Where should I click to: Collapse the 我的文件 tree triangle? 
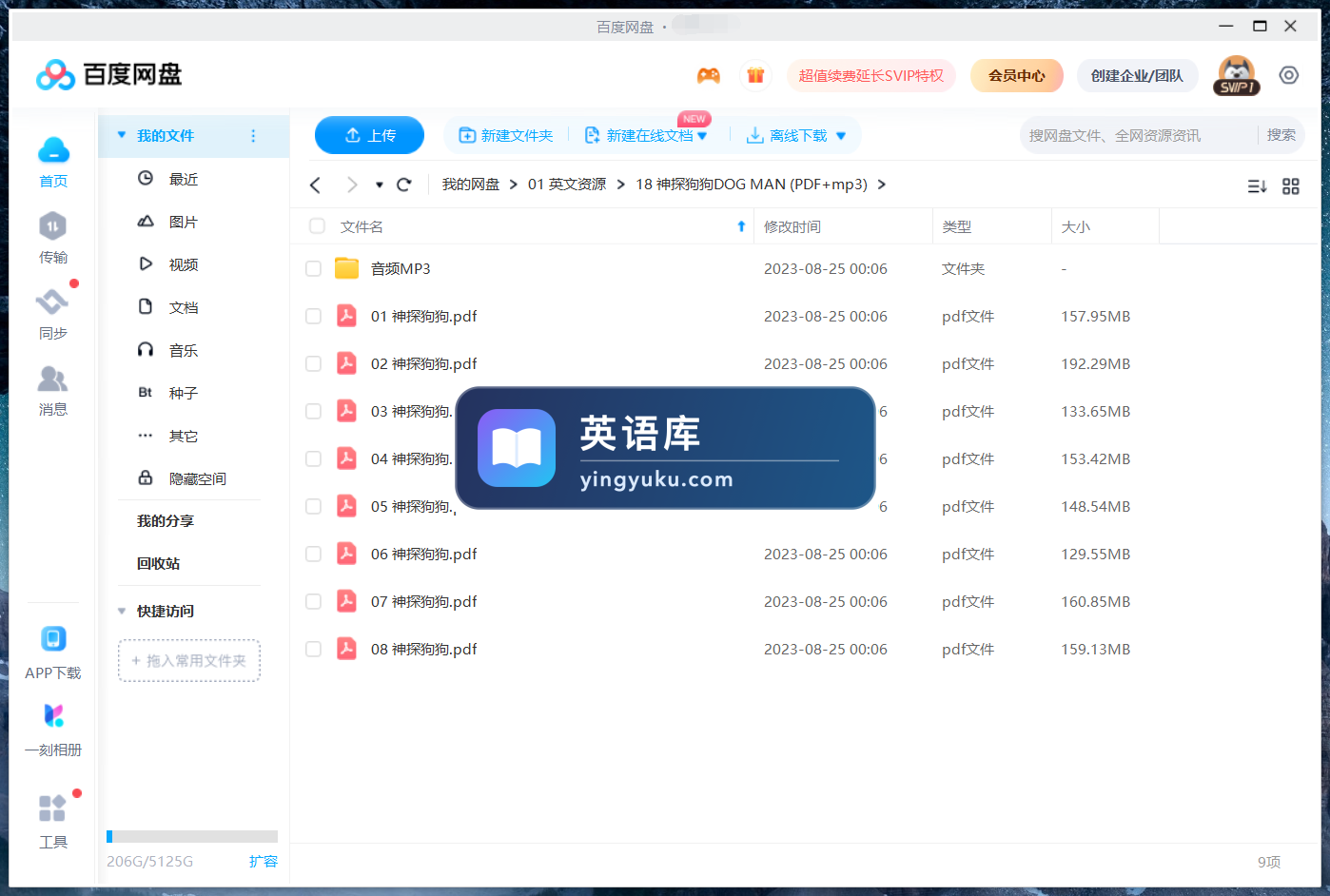[x=122, y=135]
